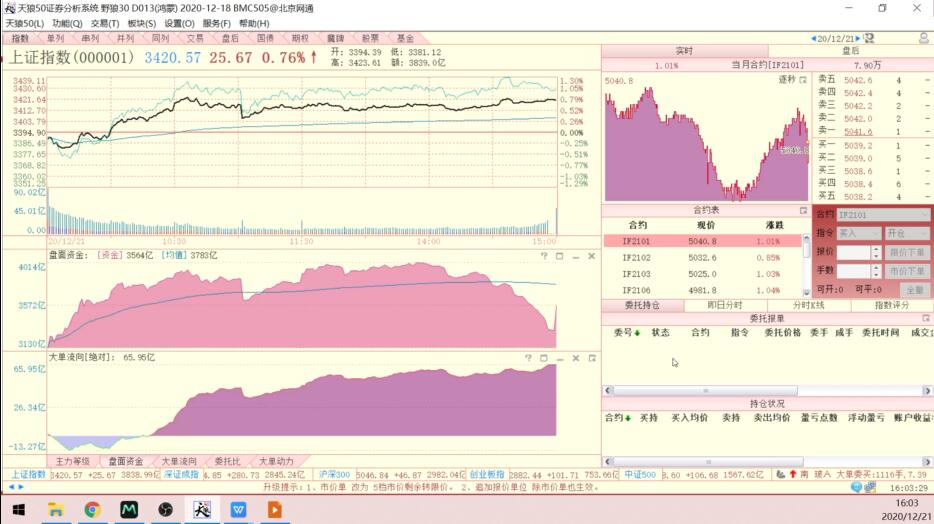Minimize the 盘面资金 panel
This screenshot has width=934, height=524.
click(575, 257)
